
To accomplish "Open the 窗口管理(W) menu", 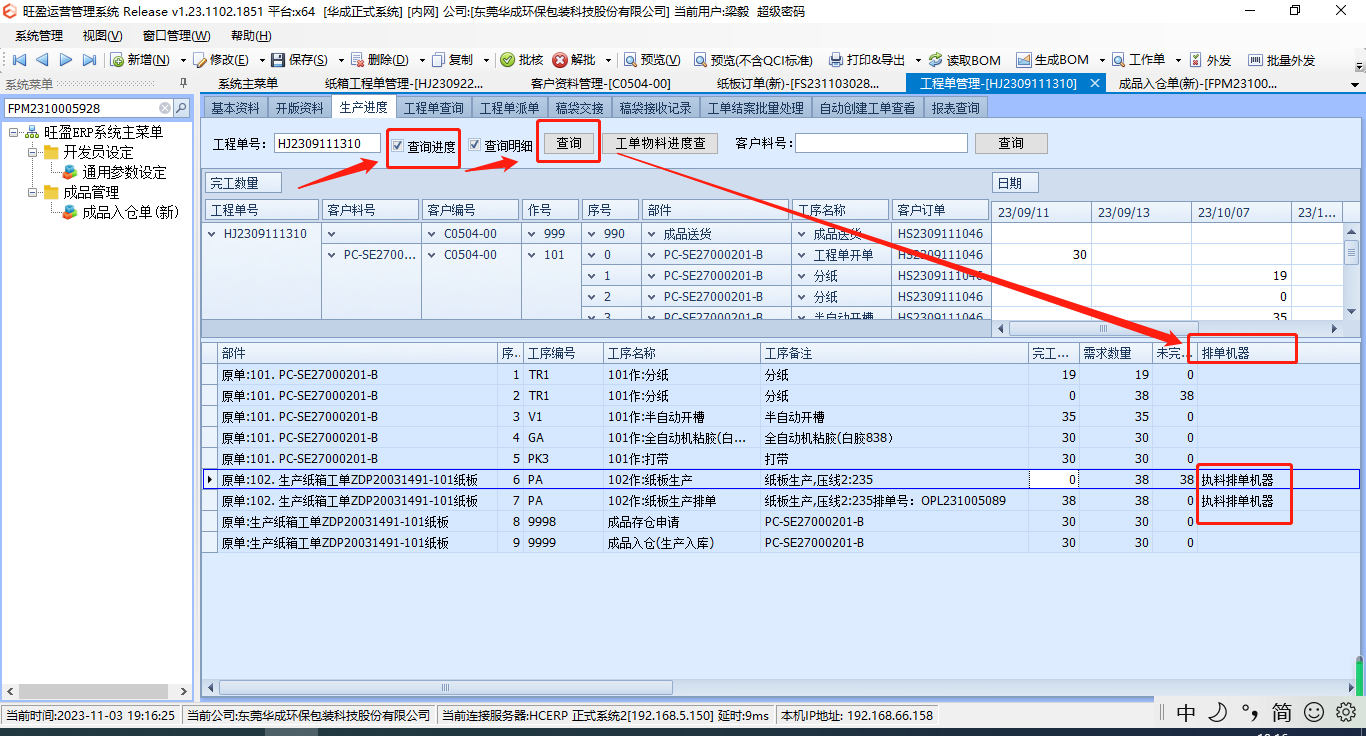I will (x=177, y=36).
